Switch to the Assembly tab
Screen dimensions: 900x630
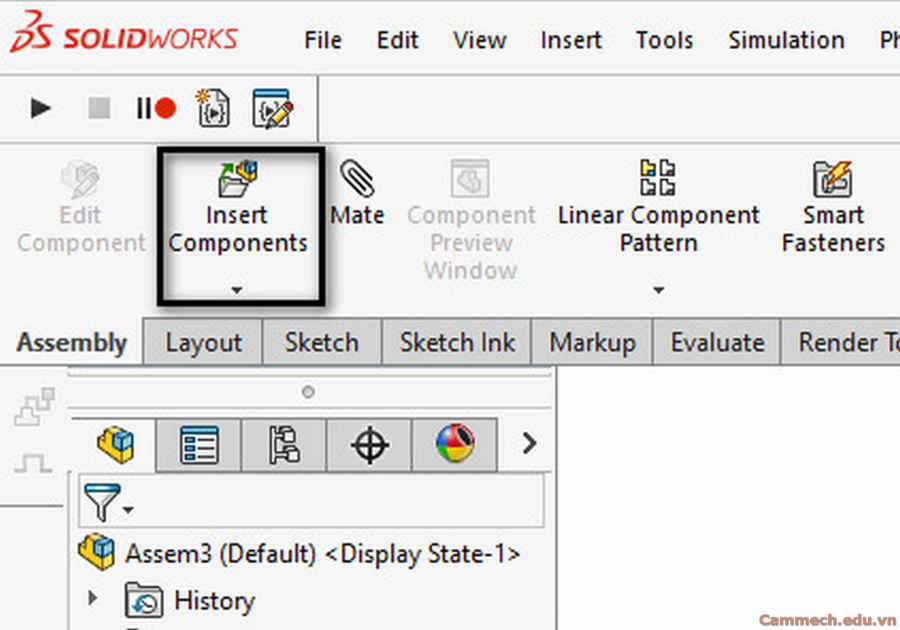72,343
